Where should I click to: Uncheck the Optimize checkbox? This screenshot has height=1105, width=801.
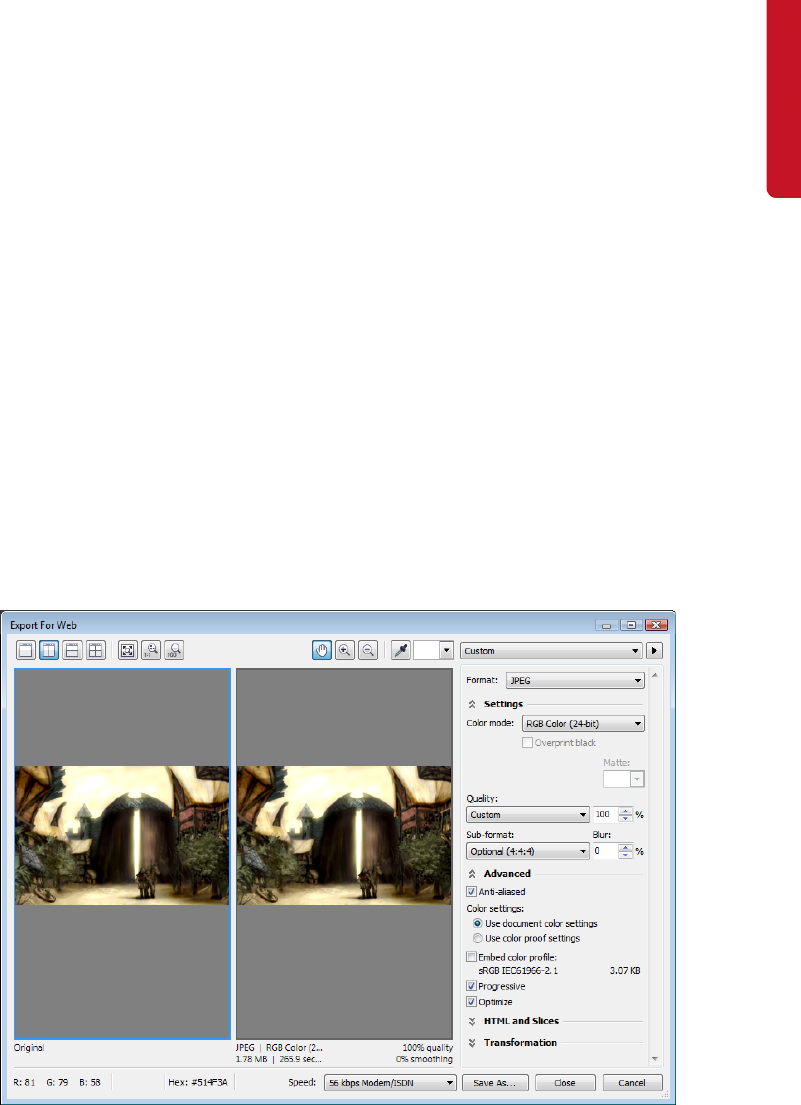pyautogui.click(x=471, y=1001)
